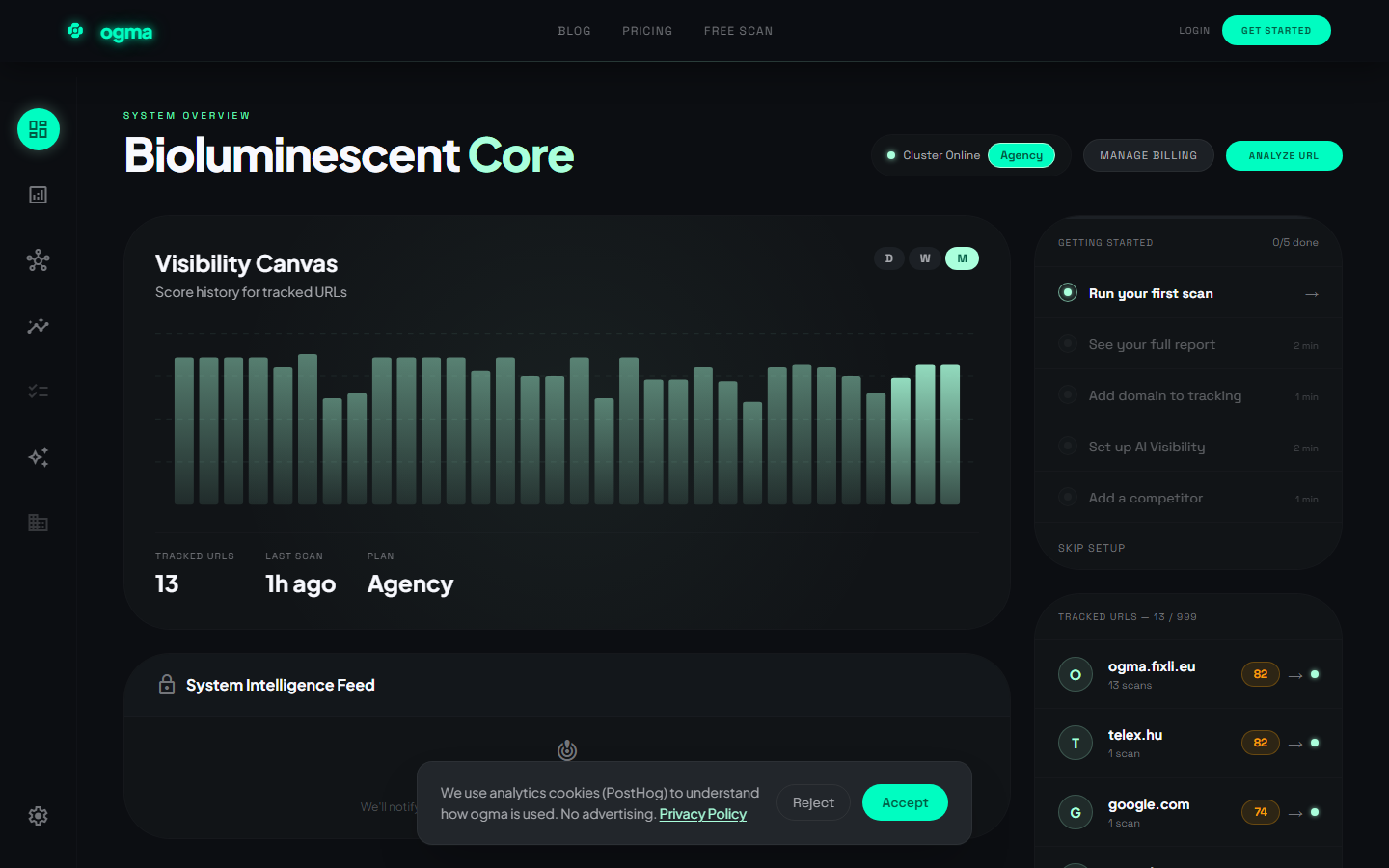
Task: Switch chart range to W (weekly)
Action: coord(925,258)
